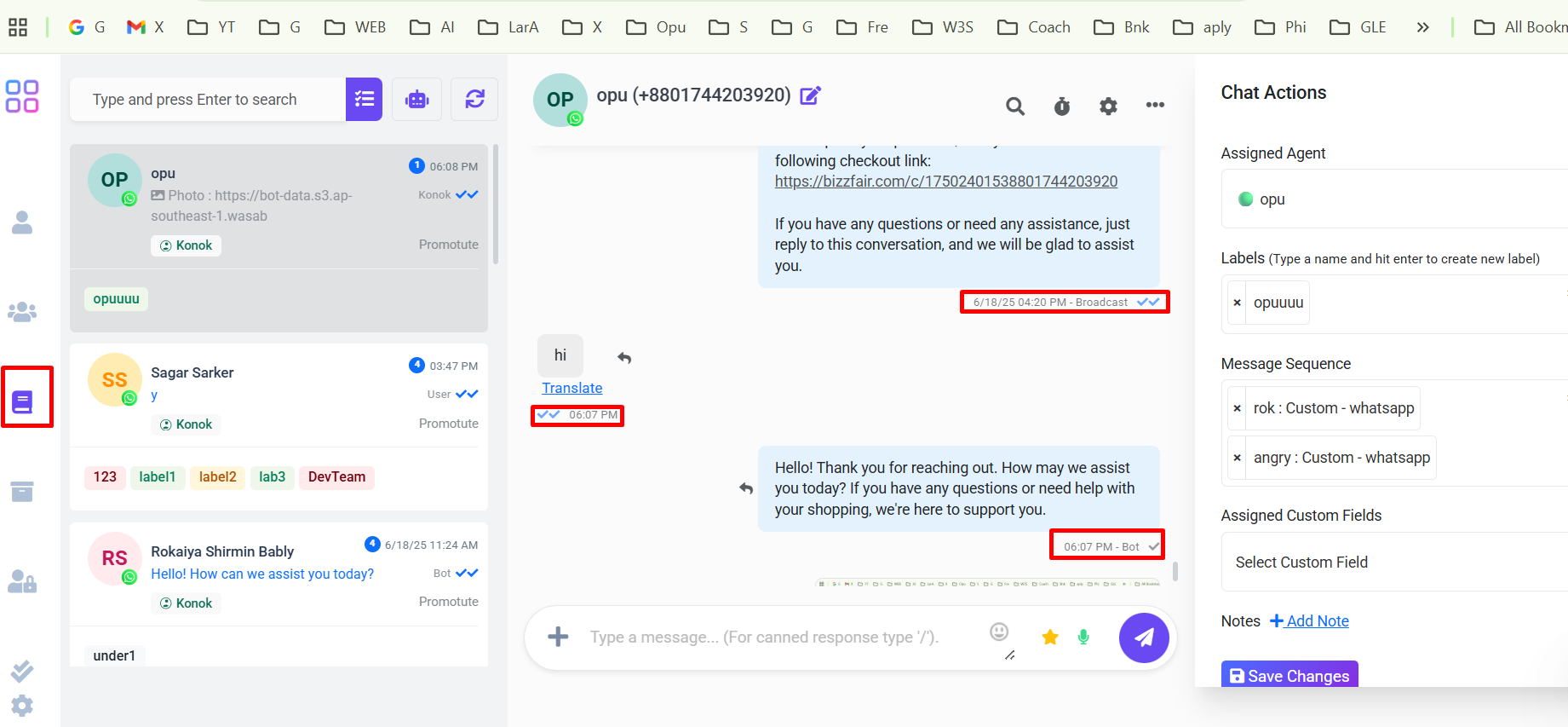Click the edit pencil next to opu's name
The width and height of the screenshot is (1568, 727).
coord(810,95)
